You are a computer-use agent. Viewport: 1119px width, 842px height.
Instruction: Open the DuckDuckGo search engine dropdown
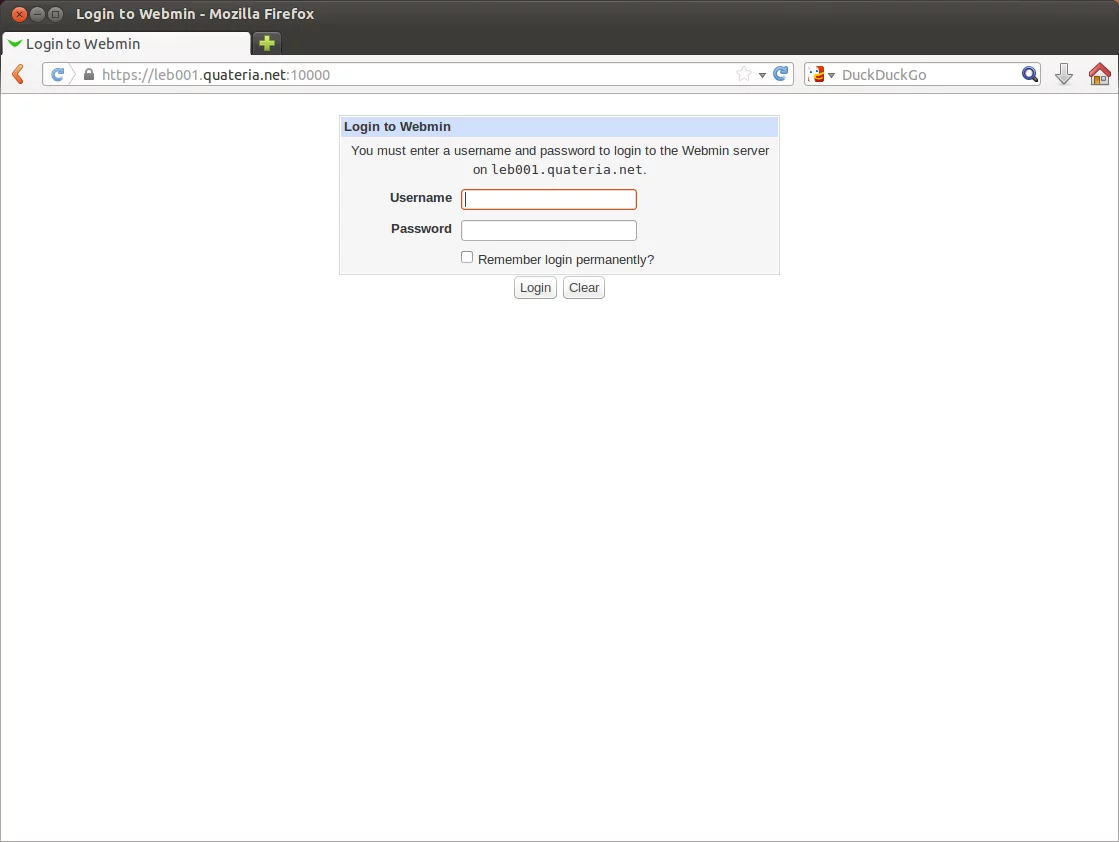[x=822, y=75]
